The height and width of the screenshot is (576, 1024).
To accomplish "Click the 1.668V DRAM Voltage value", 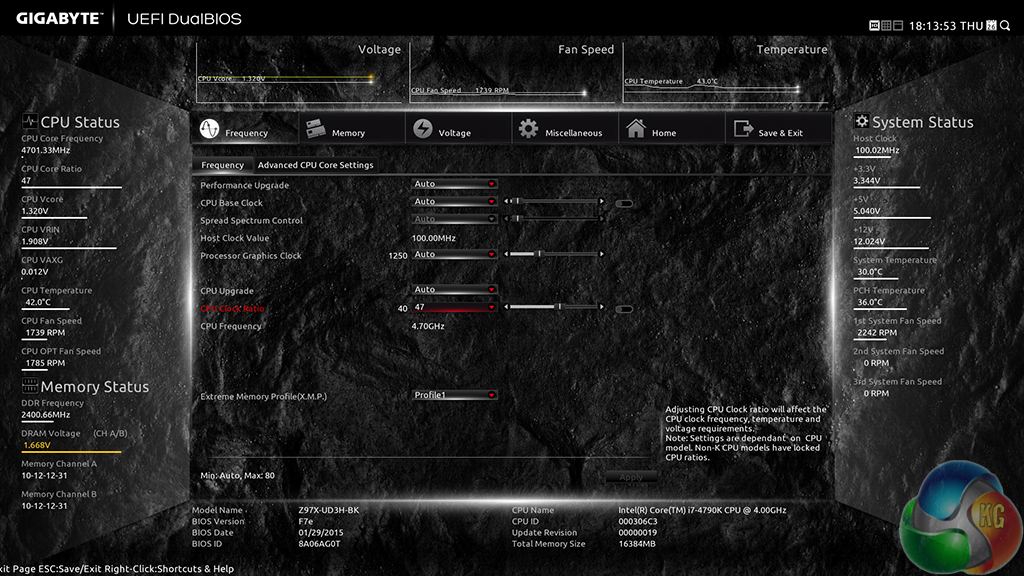I will point(37,445).
